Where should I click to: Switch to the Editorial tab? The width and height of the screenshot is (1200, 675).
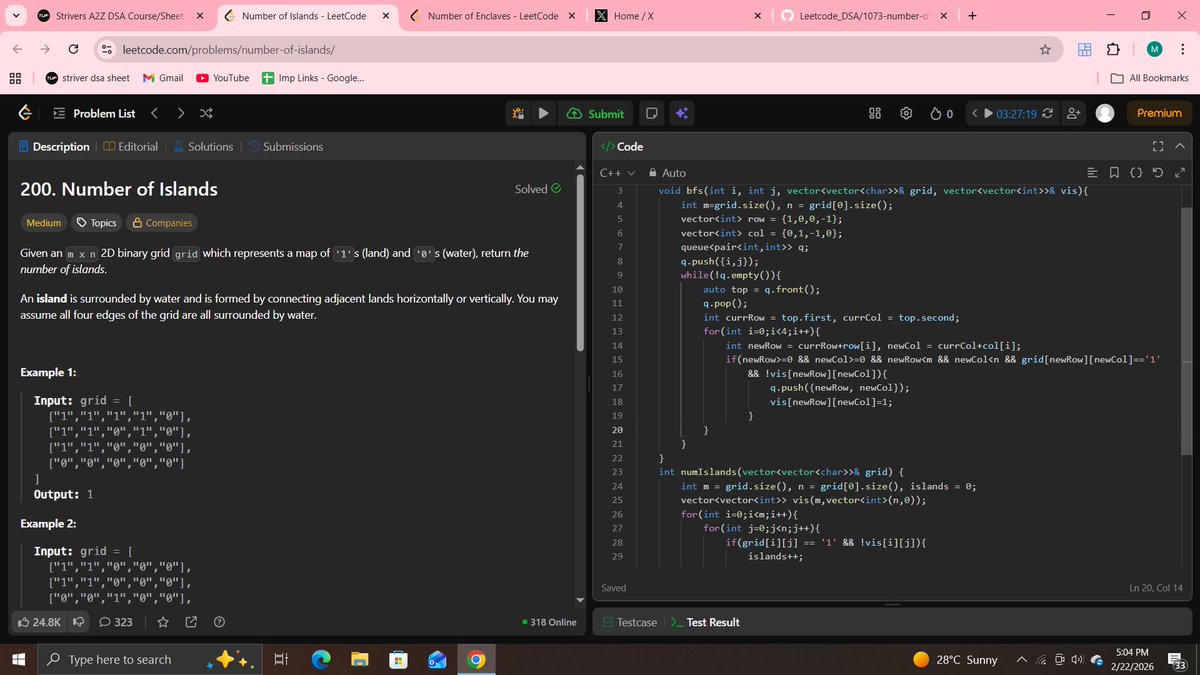130,147
